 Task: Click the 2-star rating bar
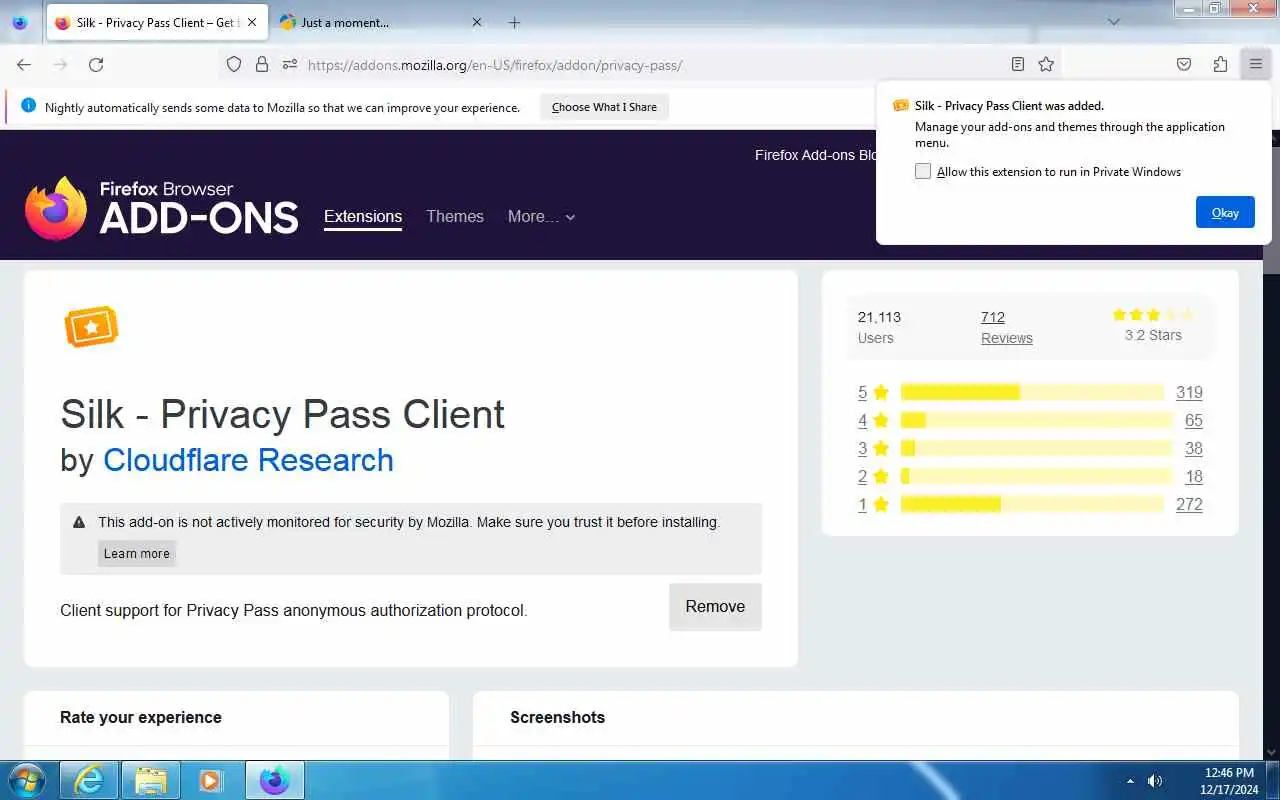[x=1036, y=476]
